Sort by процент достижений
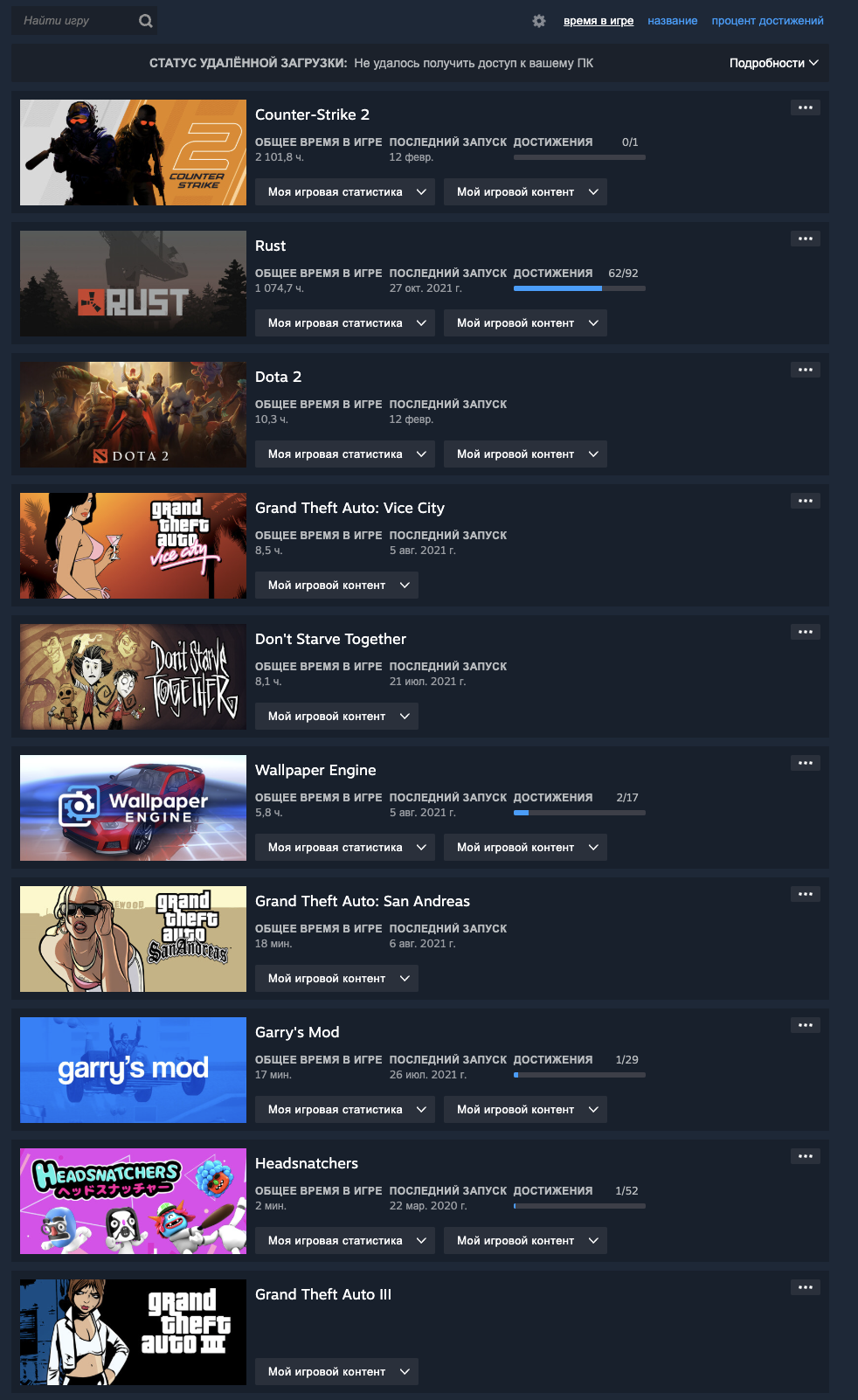Screen dimensions: 858x1400 pyautogui.click(x=767, y=21)
